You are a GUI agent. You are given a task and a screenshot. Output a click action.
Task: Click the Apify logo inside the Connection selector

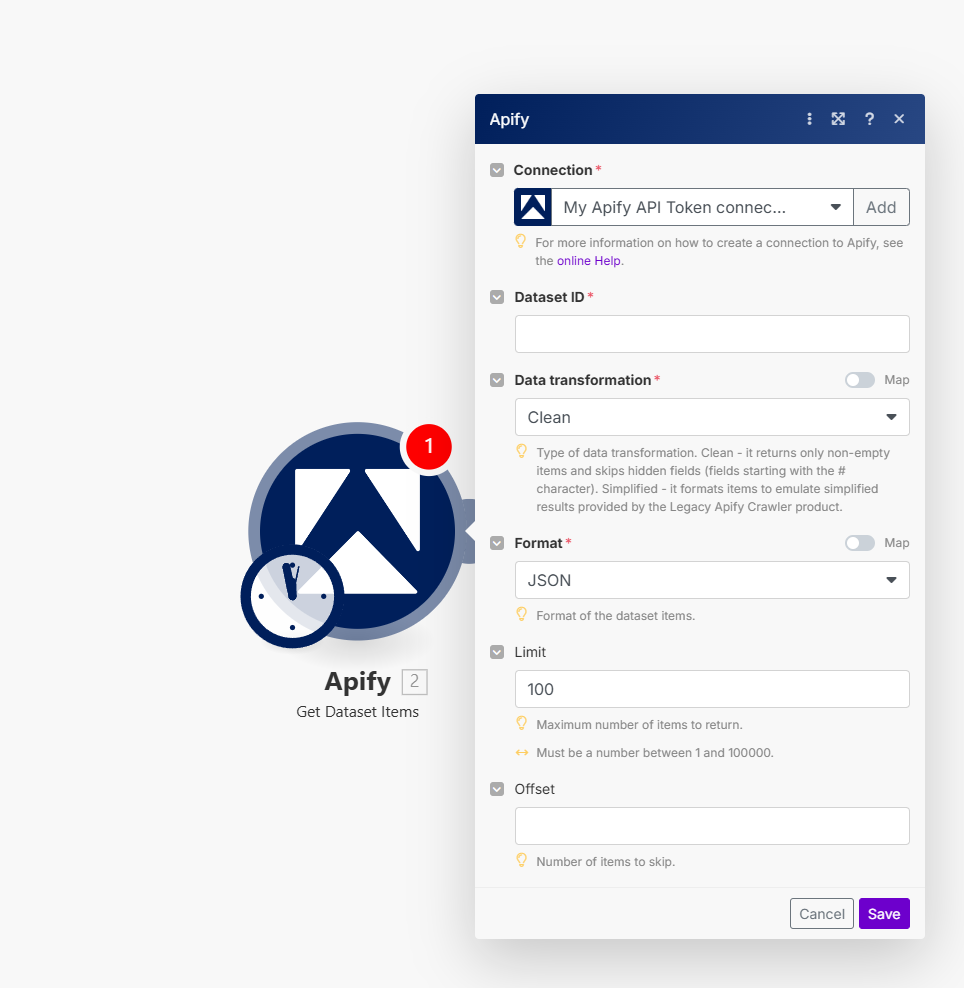(532, 207)
